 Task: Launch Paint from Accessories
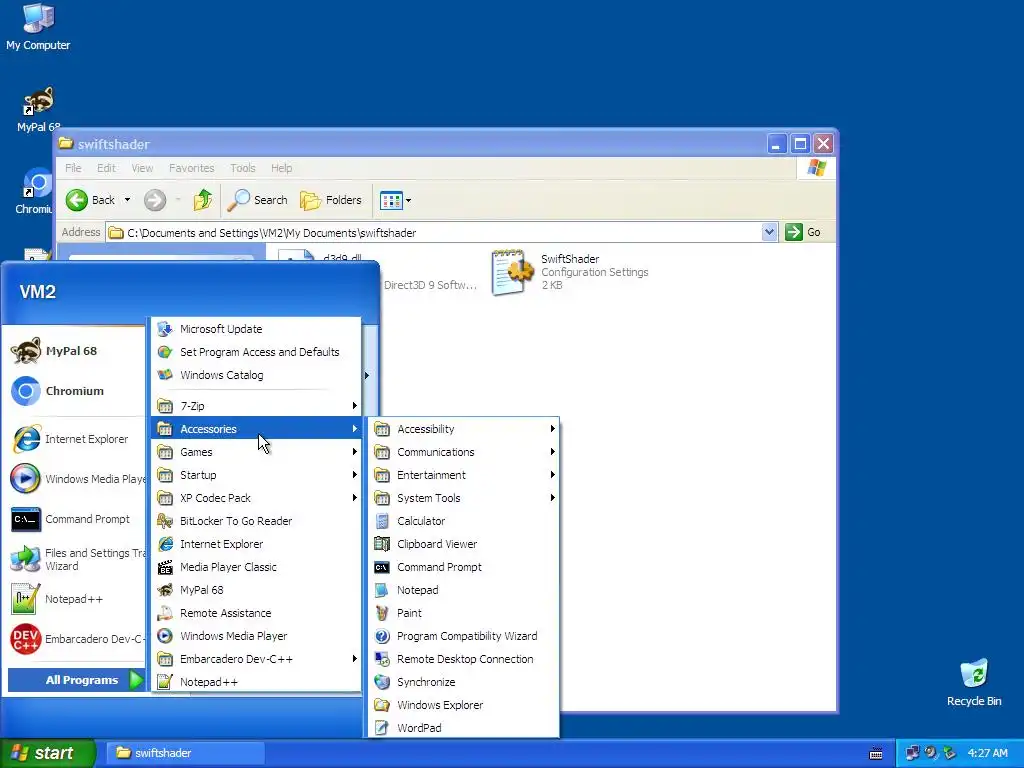[464, 613]
